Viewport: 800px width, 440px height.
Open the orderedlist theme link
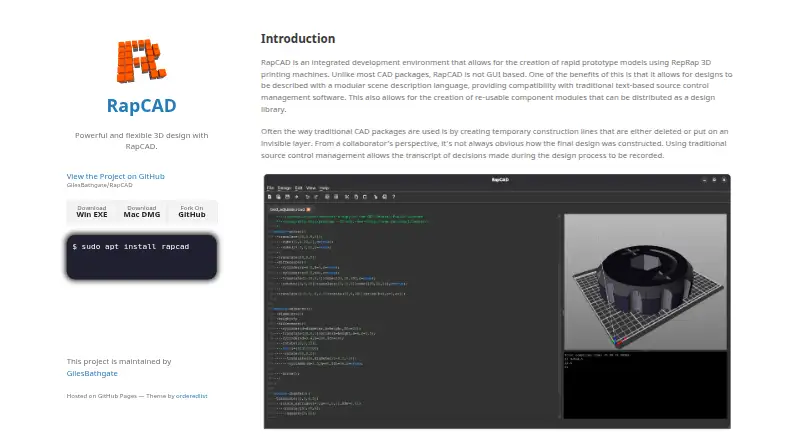(192, 396)
